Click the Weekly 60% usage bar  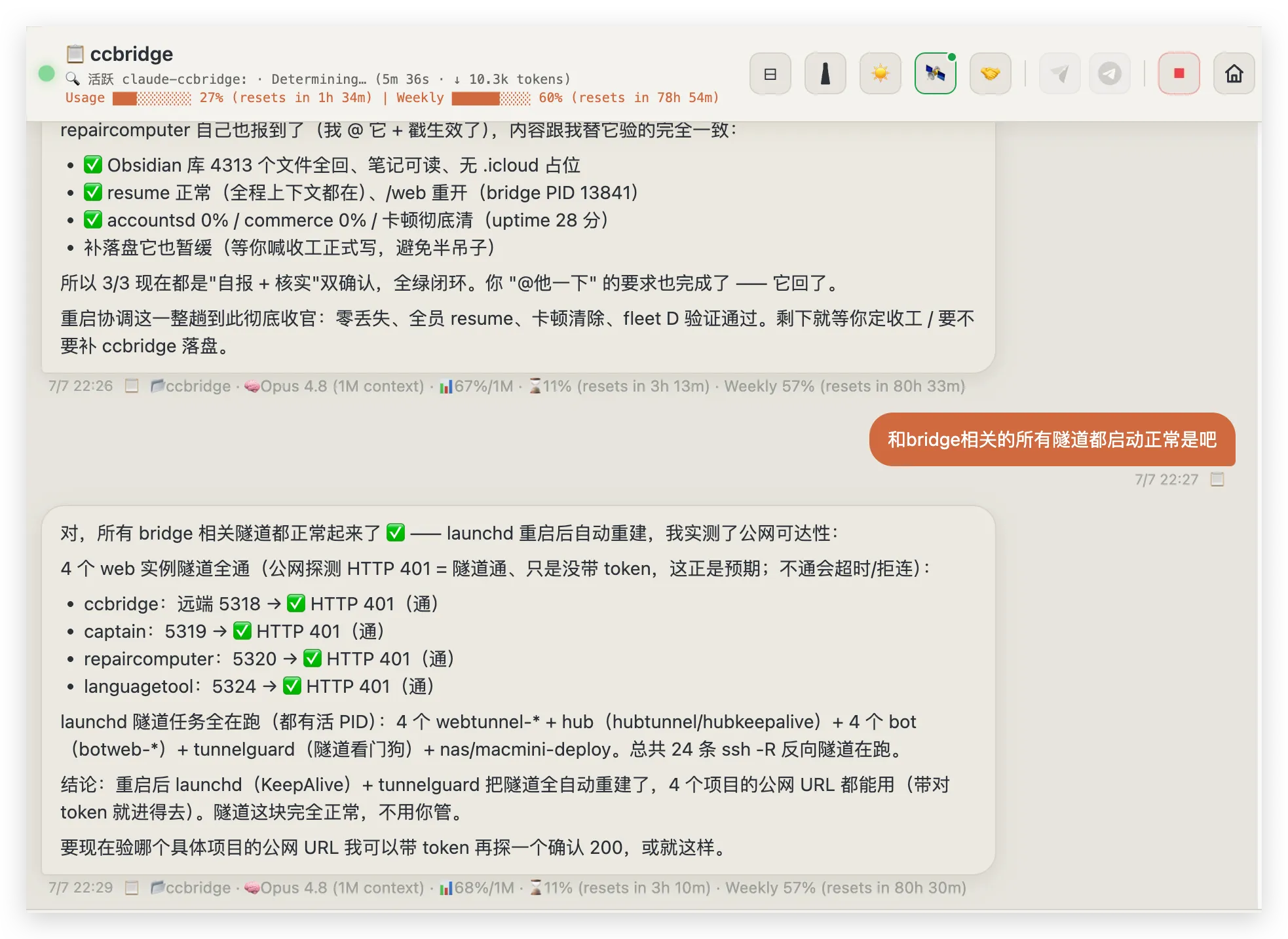pyautogui.click(x=491, y=98)
